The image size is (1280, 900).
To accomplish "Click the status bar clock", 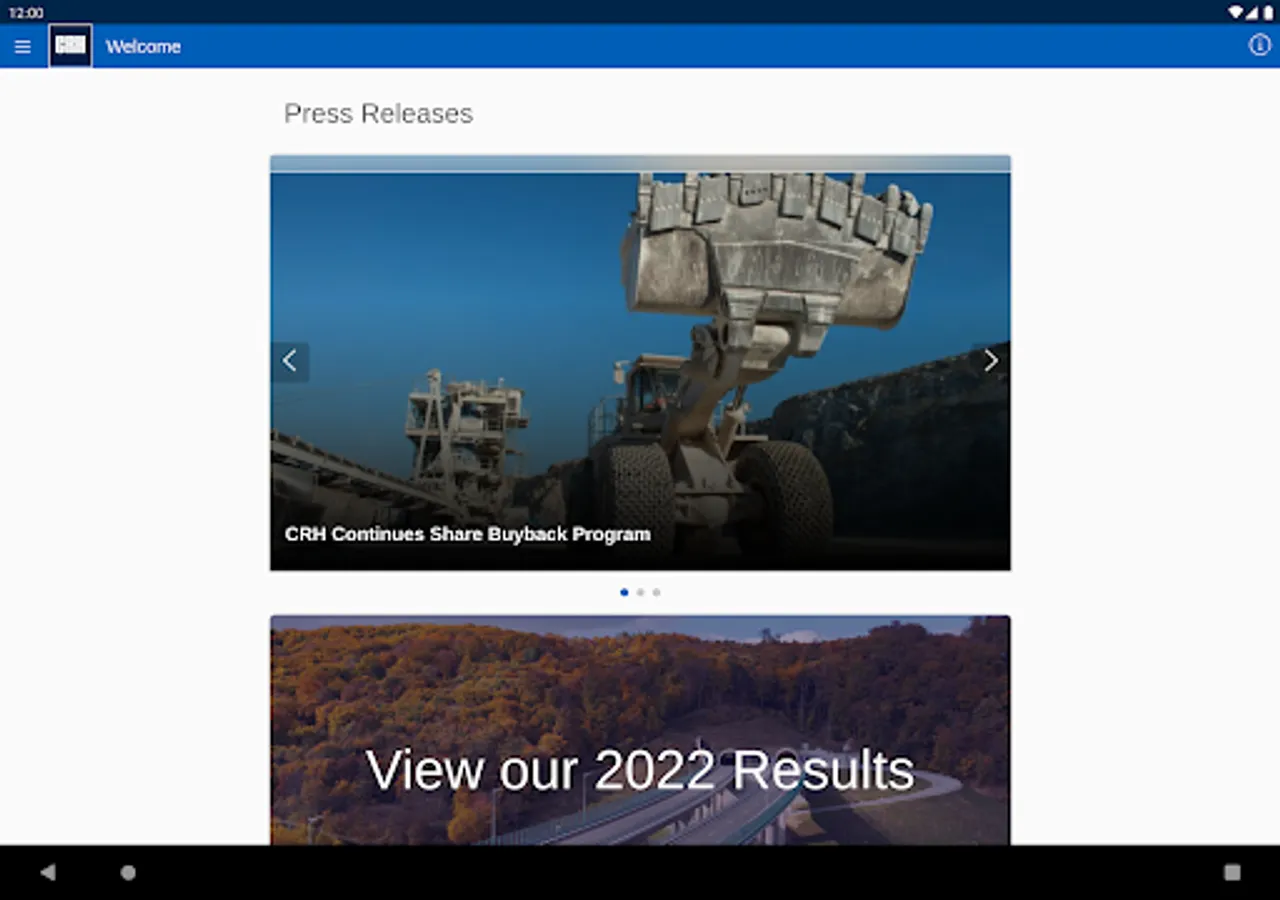I will click(x=26, y=12).
